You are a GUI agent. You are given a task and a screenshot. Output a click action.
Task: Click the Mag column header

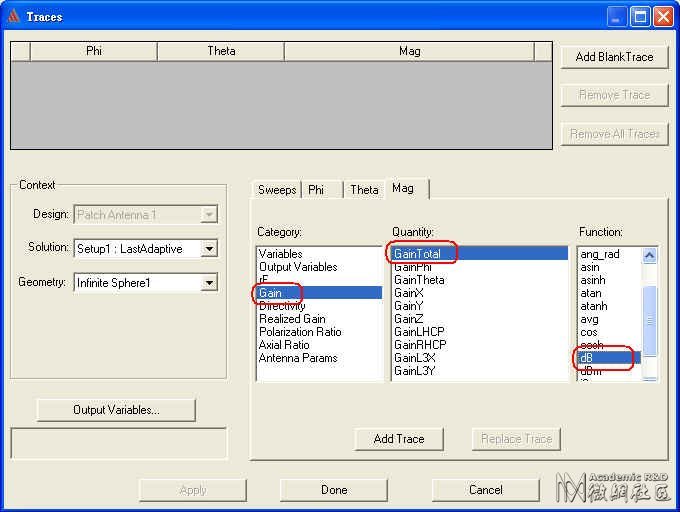tap(409, 51)
